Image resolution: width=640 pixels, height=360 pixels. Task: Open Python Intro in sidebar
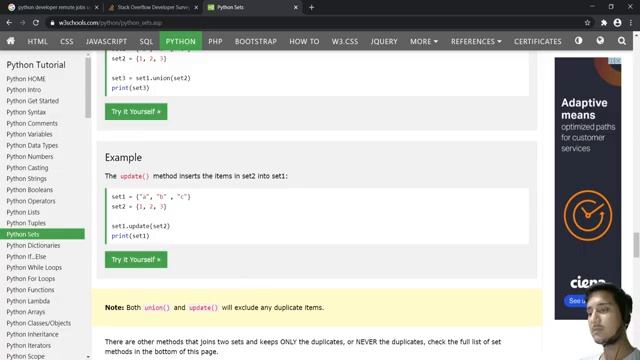(24, 90)
